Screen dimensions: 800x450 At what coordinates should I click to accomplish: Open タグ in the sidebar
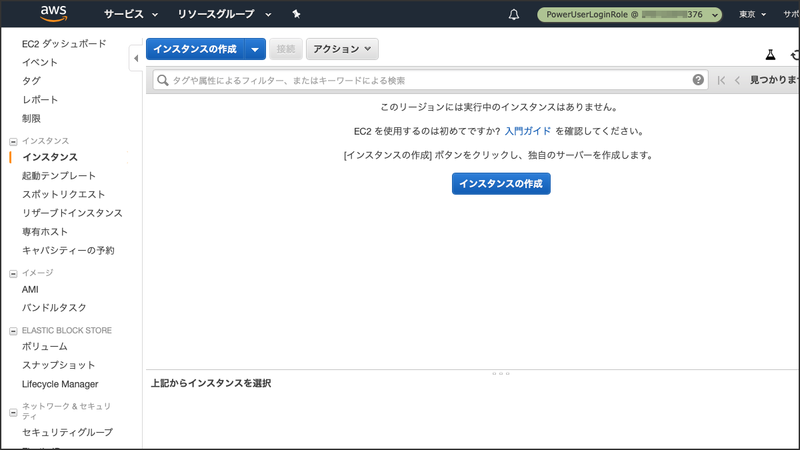click(31, 81)
